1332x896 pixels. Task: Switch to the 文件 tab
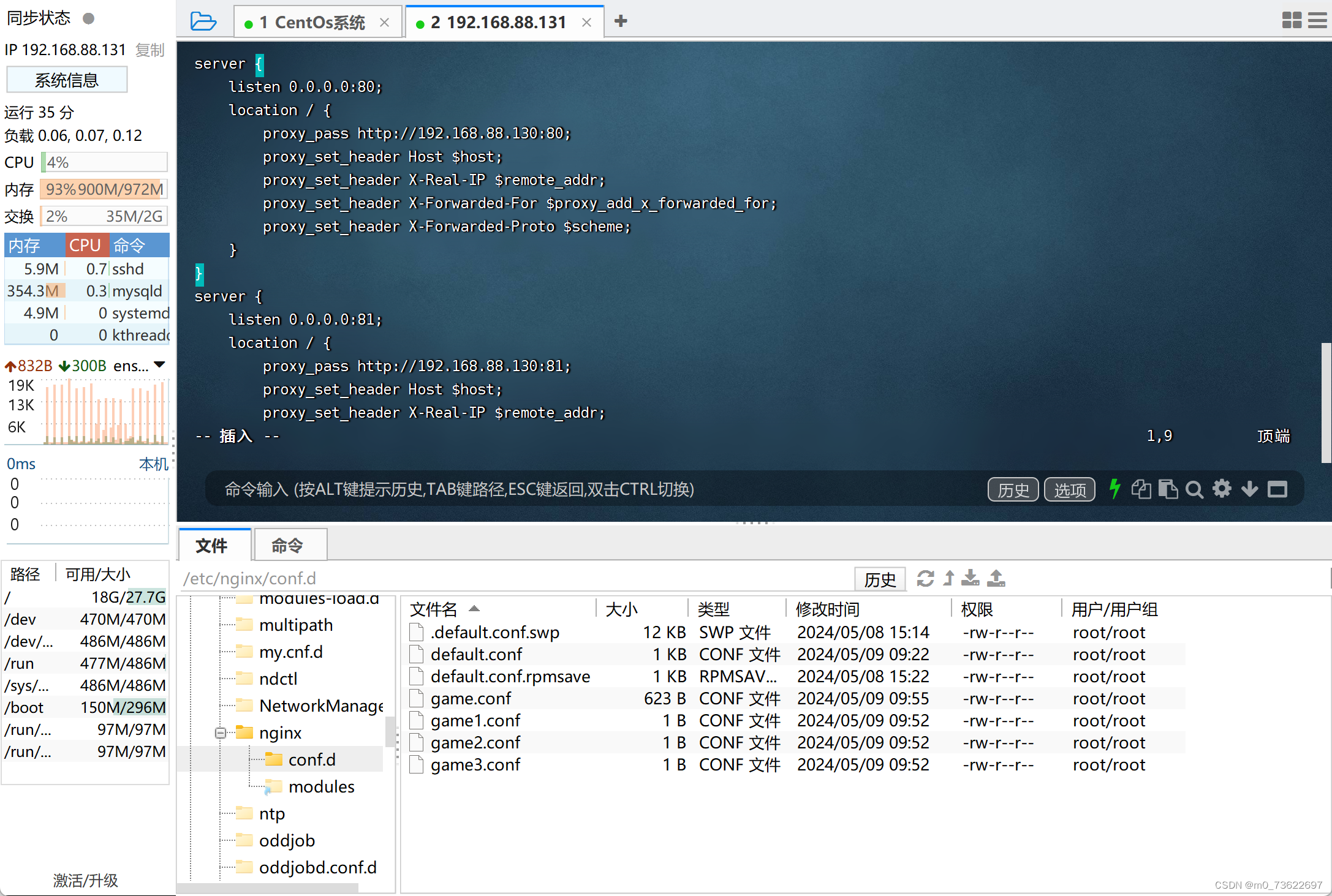214,545
